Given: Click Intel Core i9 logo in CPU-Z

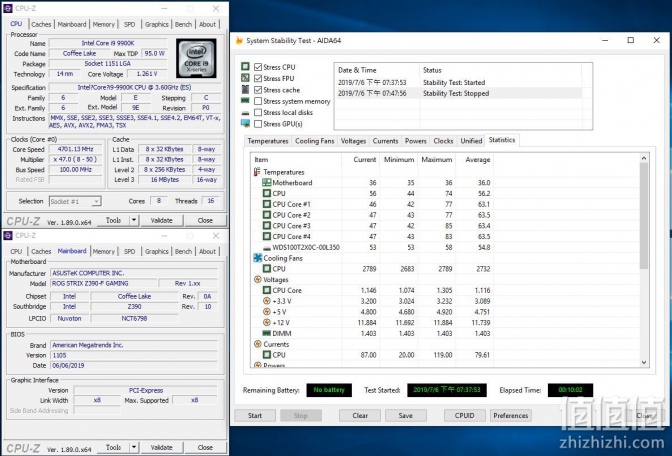Looking at the screenshot, I should [x=196, y=58].
